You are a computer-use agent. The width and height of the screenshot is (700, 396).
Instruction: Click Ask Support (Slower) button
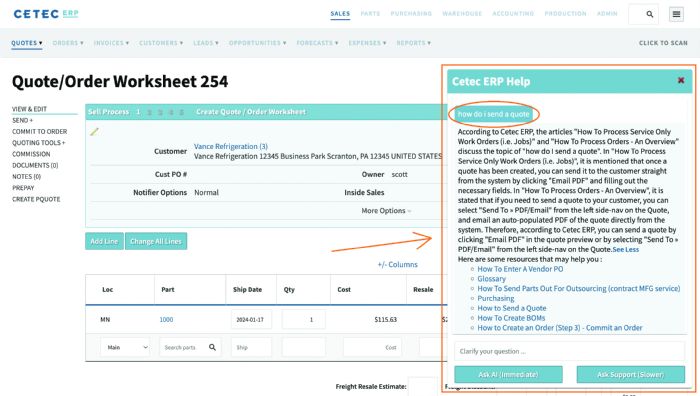click(630, 374)
